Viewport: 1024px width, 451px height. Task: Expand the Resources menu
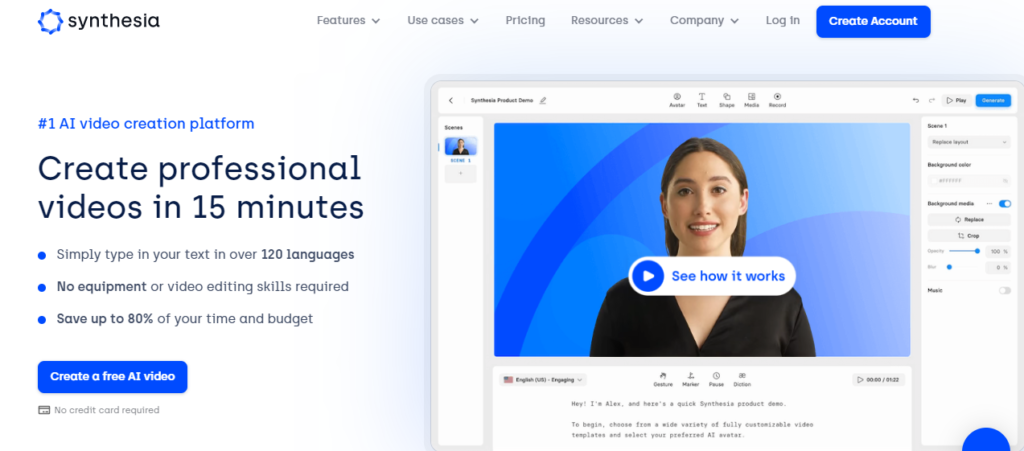pos(607,20)
